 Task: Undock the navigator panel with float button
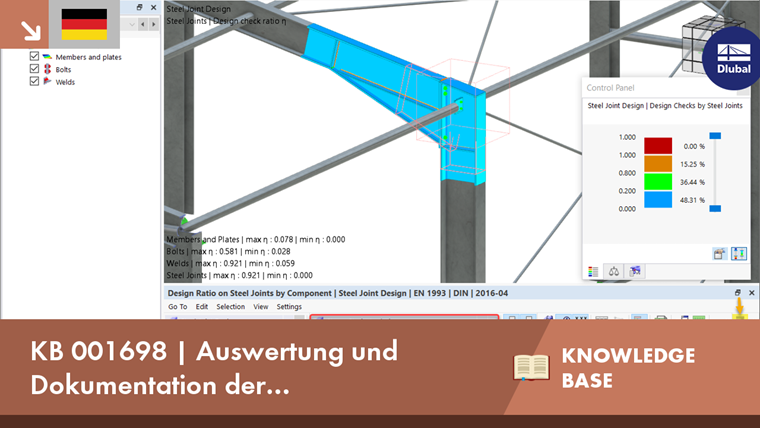click(x=140, y=7)
